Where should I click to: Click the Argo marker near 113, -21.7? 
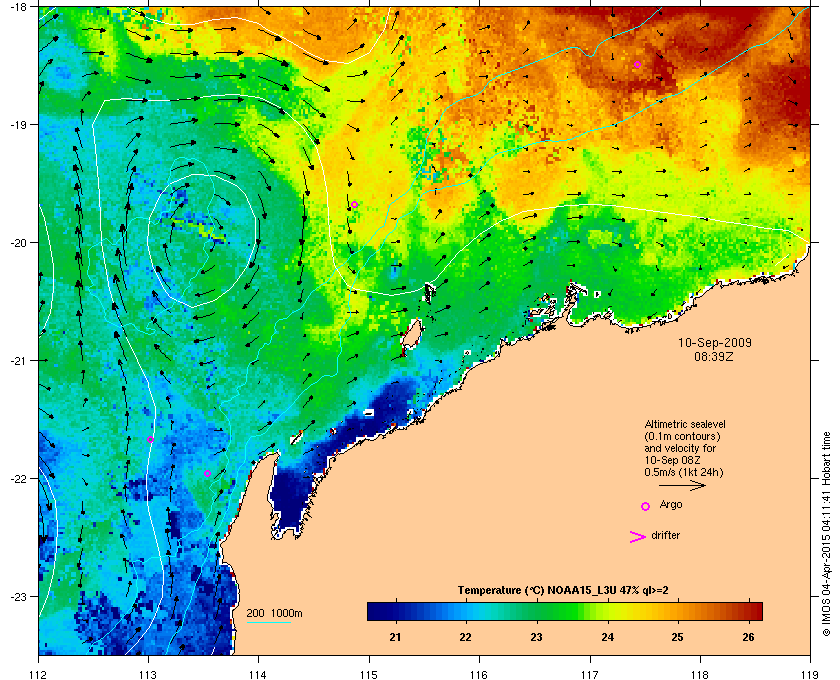pyautogui.click(x=151, y=439)
